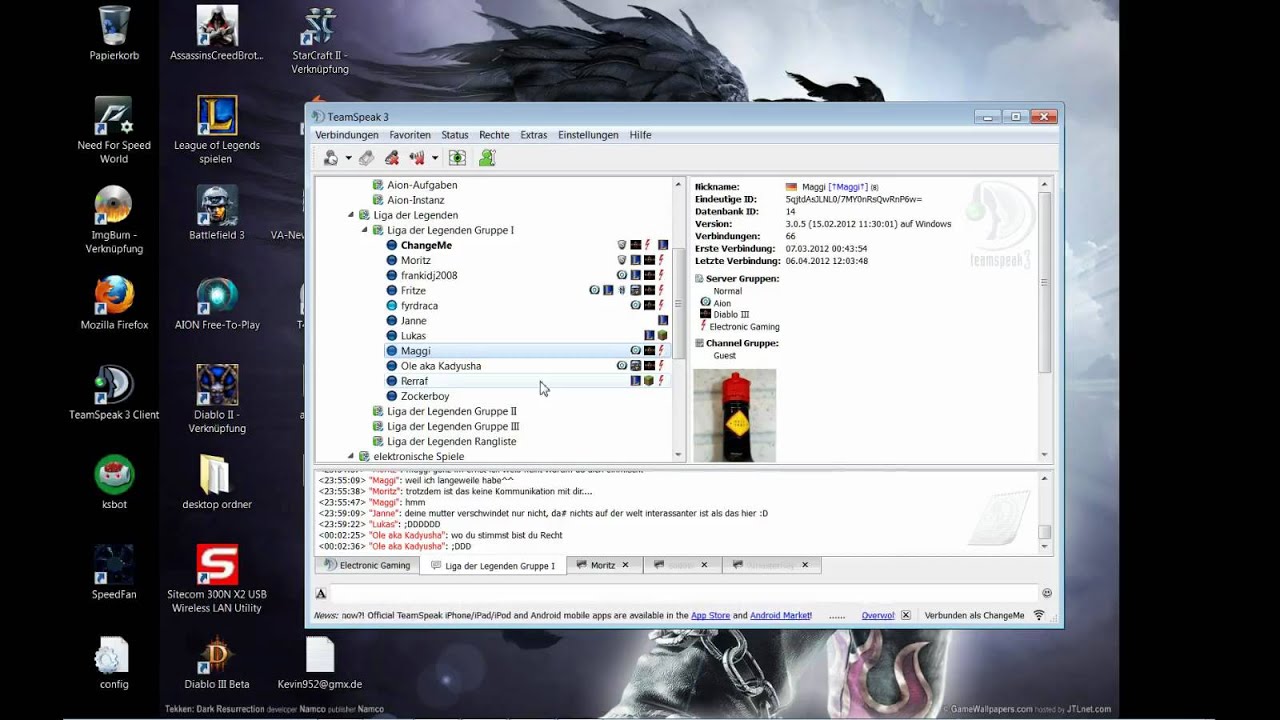The image size is (1280, 720).
Task: Close the Moritz chat tab
Action: [626, 565]
